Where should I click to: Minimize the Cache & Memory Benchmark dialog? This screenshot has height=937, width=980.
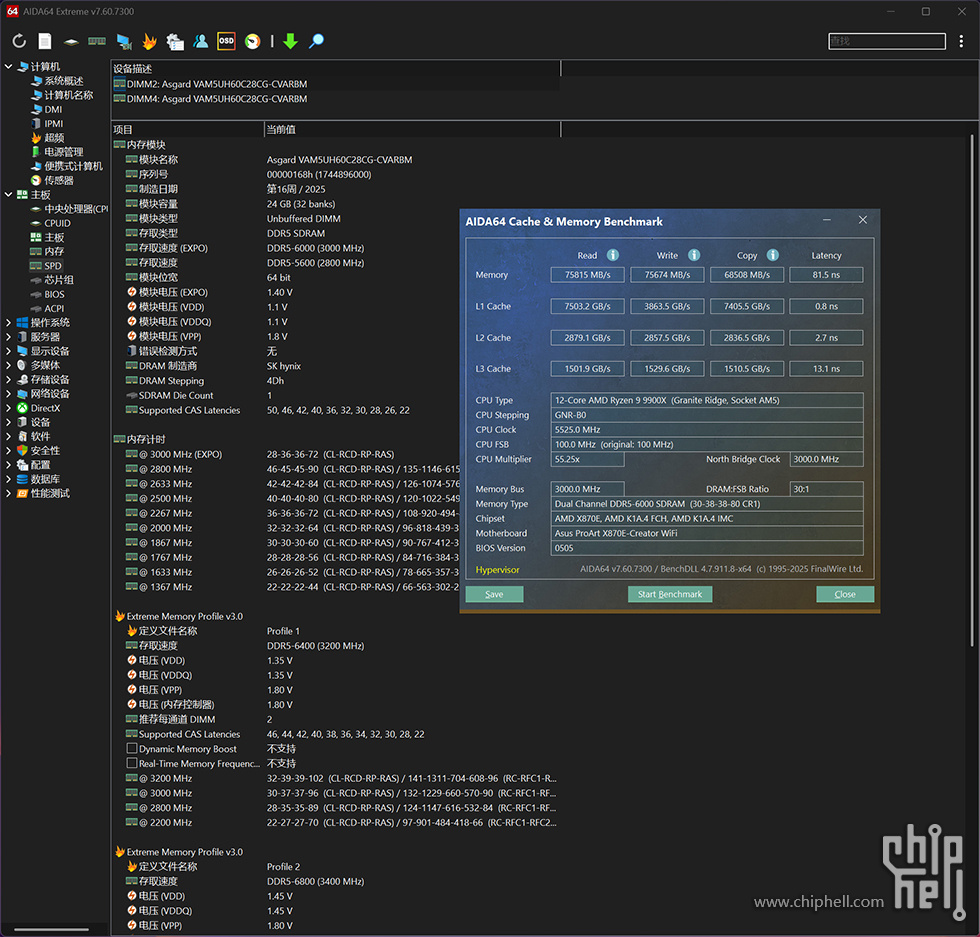[827, 220]
